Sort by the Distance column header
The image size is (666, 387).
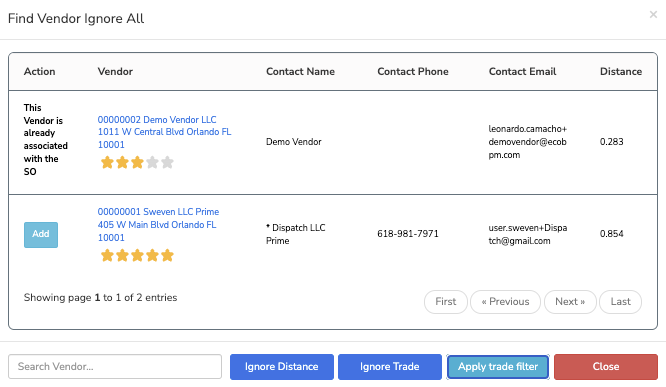coord(621,71)
